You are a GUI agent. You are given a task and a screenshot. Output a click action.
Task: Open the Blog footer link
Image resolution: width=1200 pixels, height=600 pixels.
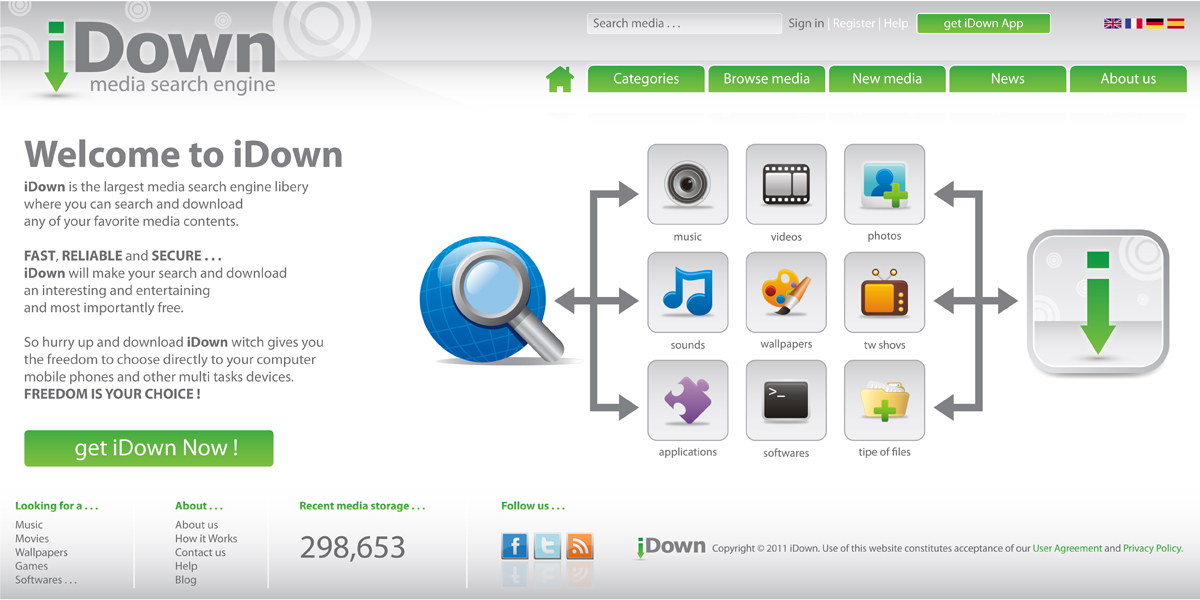186,580
